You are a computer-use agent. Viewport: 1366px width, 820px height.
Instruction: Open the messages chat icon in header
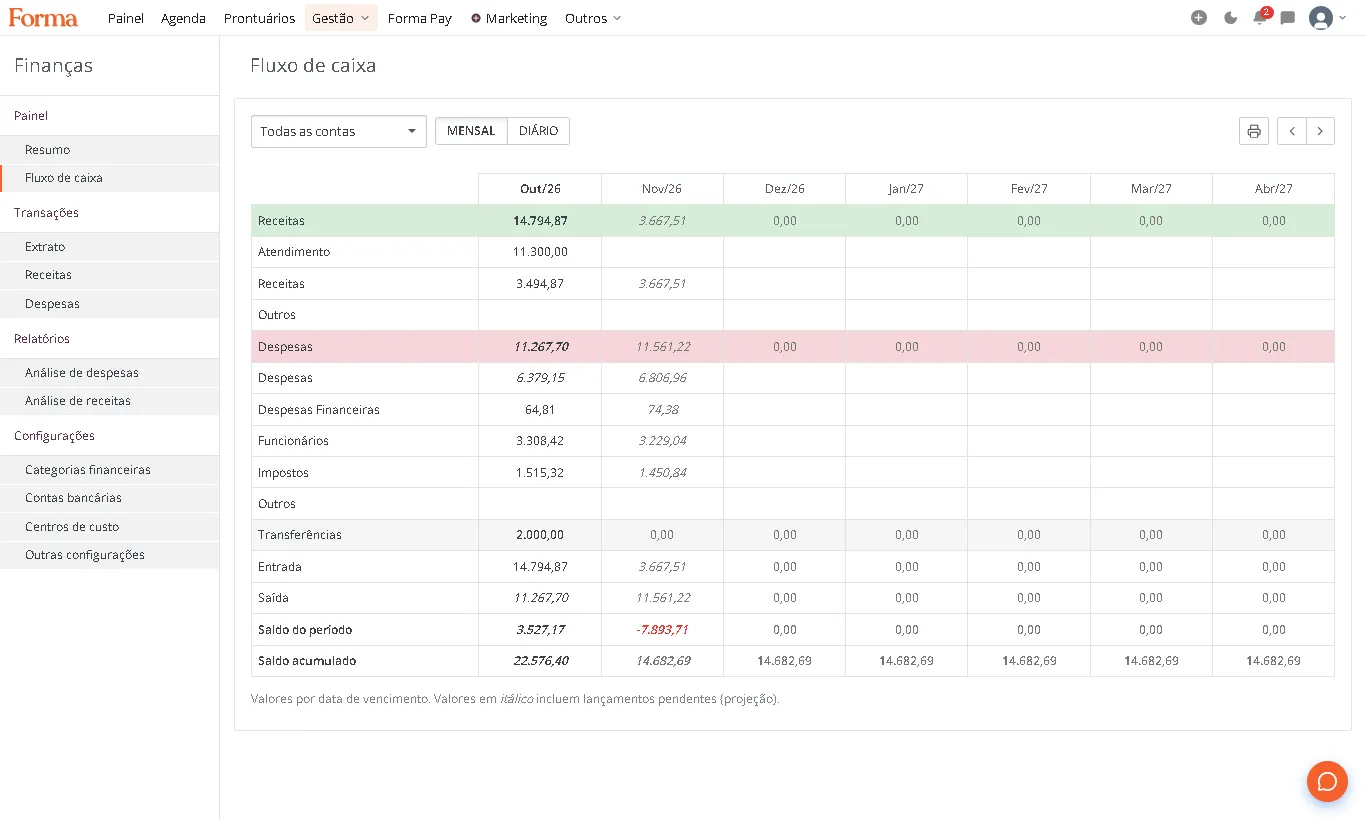click(x=1288, y=18)
